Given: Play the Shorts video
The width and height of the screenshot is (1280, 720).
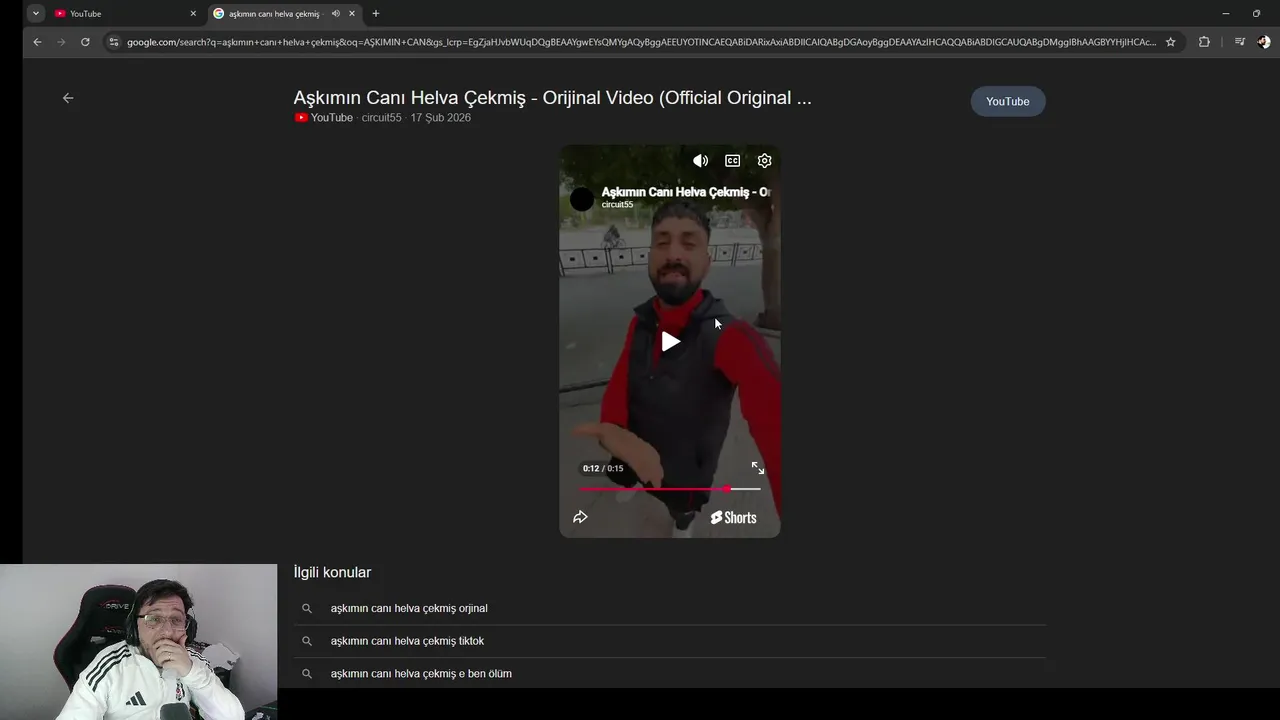Looking at the screenshot, I should point(670,341).
